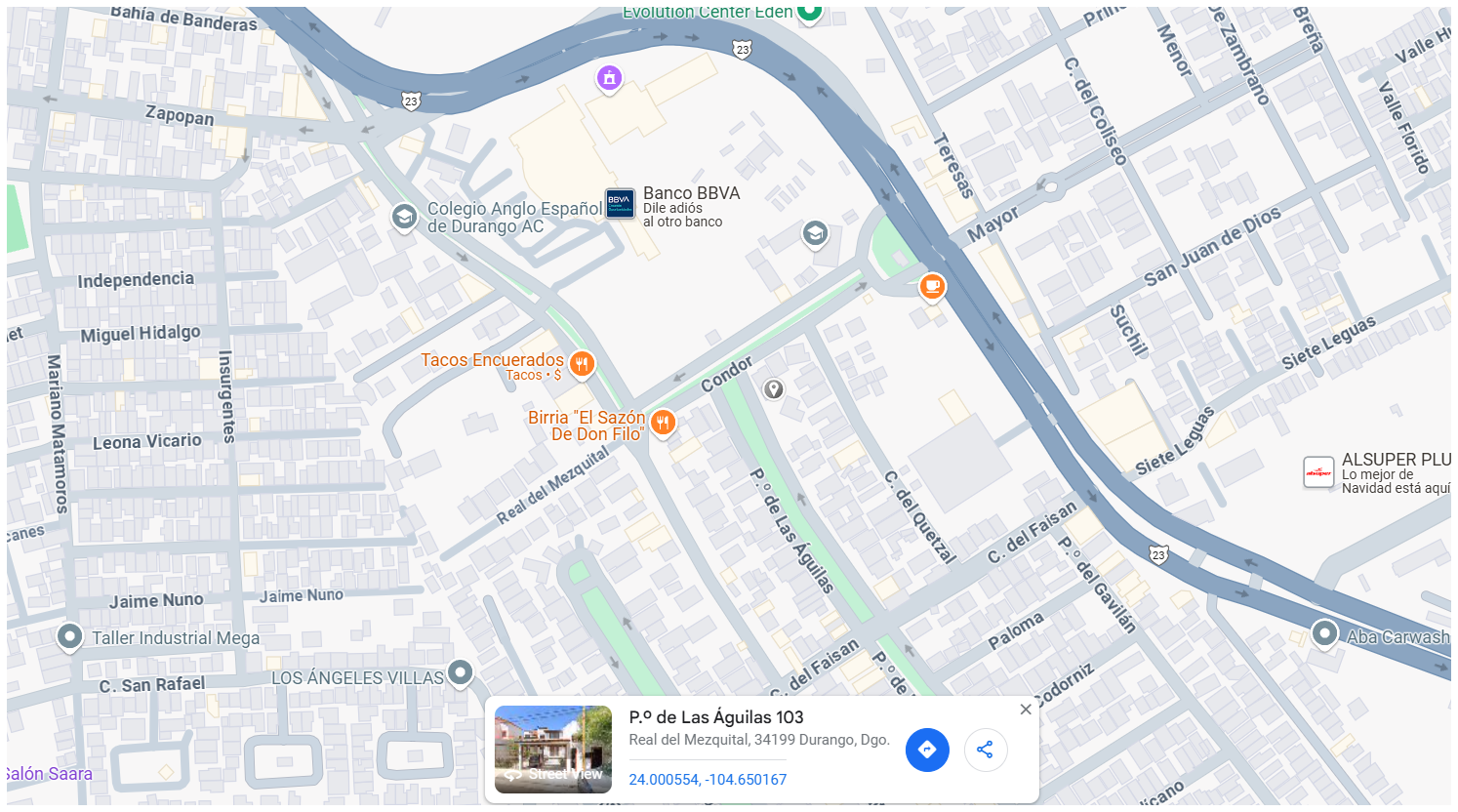Click the blue Directions button in the info card
The height and width of the screenshot is (812, 1458).
[927, 750]
